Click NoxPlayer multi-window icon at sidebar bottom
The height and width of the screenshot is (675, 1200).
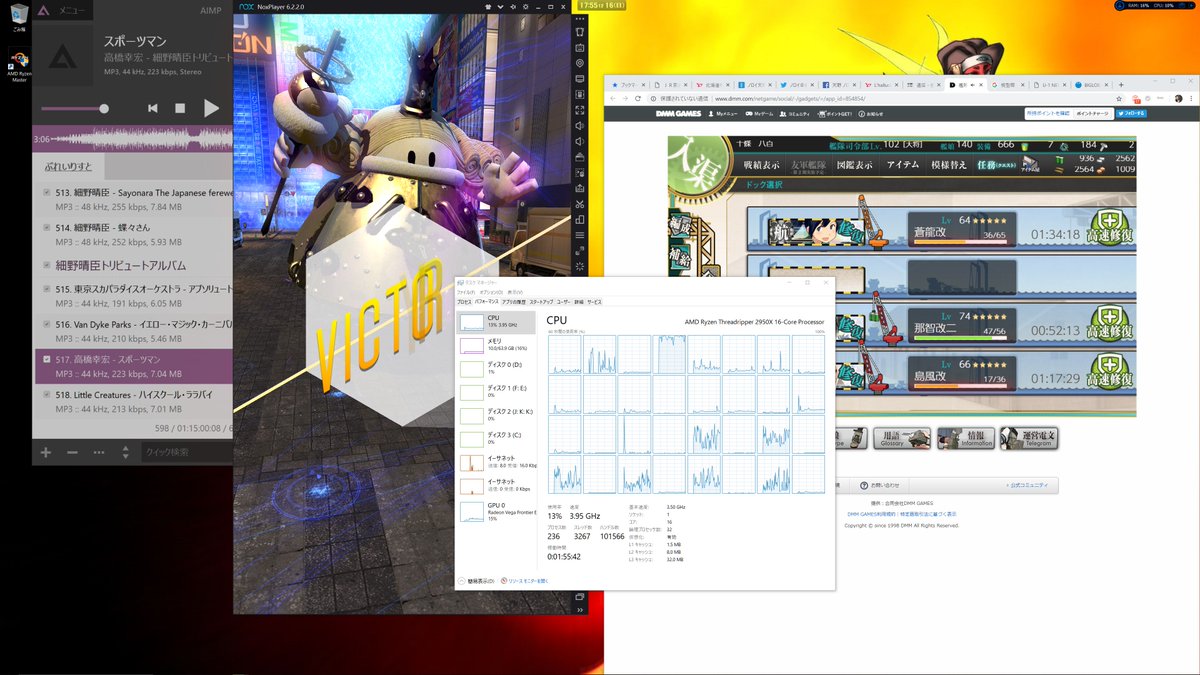click(580, 597)
